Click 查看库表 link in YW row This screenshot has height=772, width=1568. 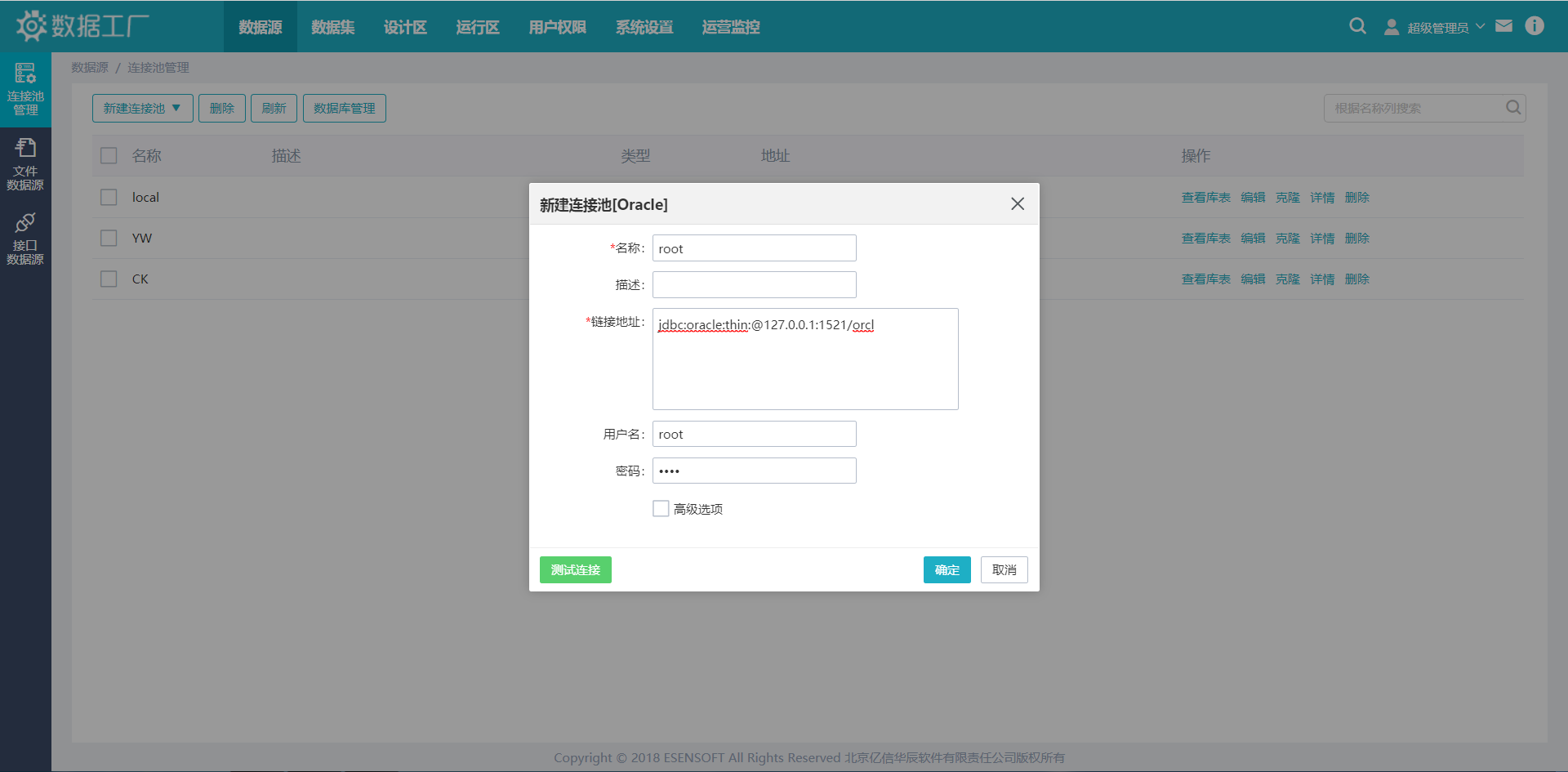pyautogui.click(x=1206, y=238)
